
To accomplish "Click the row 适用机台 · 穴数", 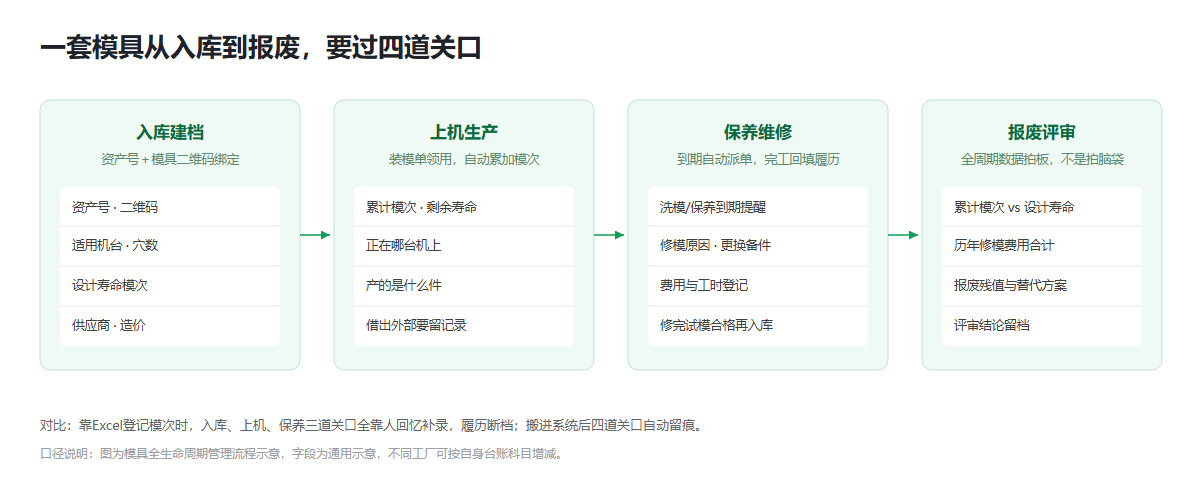I will coord(170,246).
